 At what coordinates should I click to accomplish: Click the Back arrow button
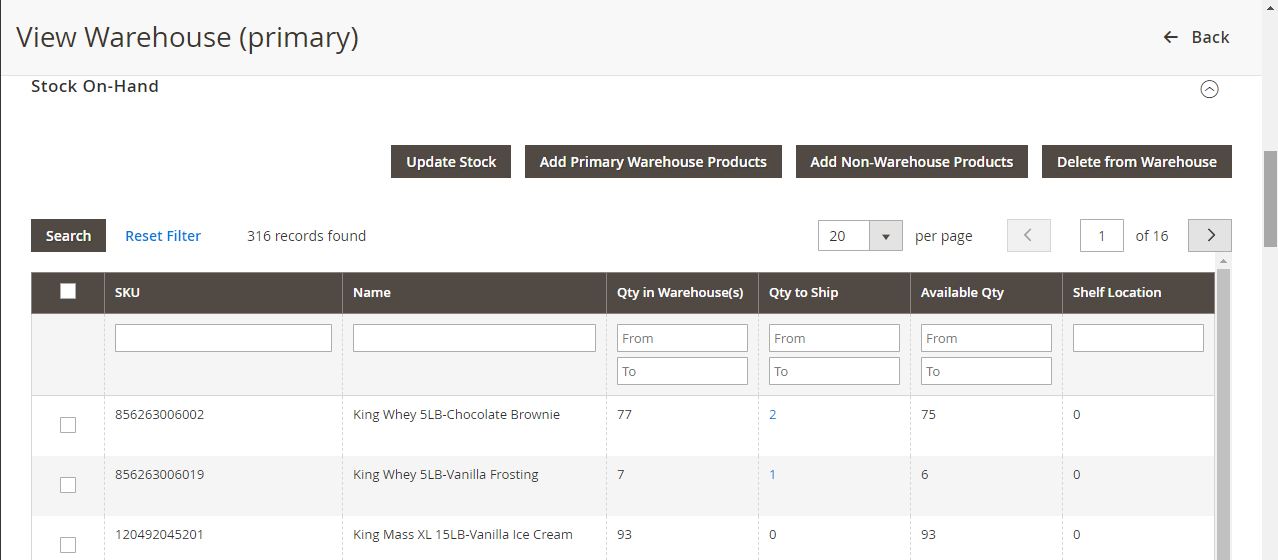(x=1196, y=37)
